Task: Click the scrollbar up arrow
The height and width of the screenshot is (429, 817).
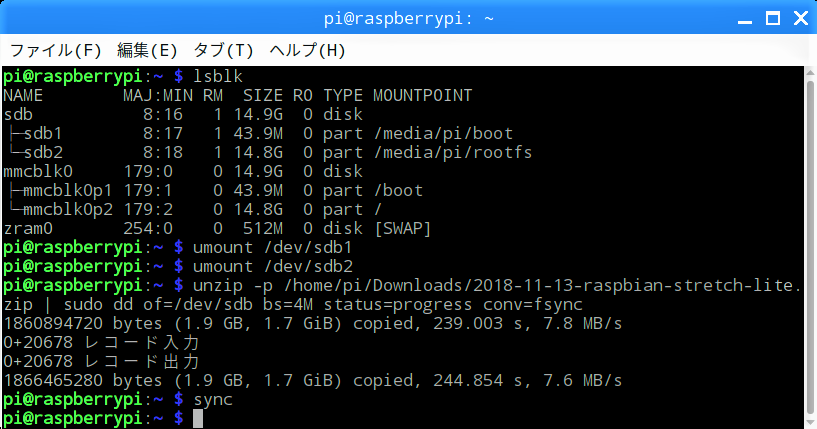Action: [x=810, y=72]
